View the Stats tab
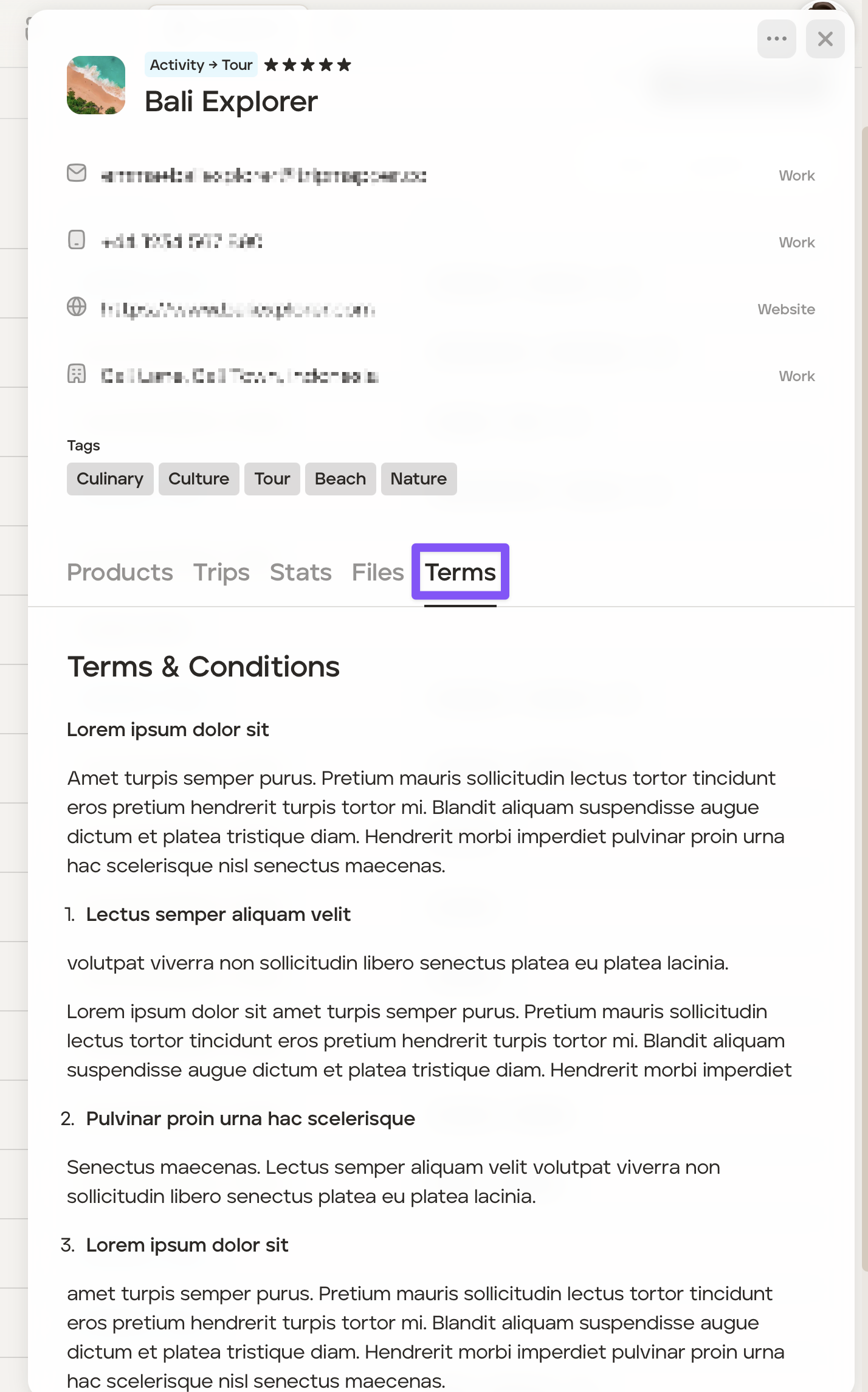The image size is (868, 1392). click(300, 573)
